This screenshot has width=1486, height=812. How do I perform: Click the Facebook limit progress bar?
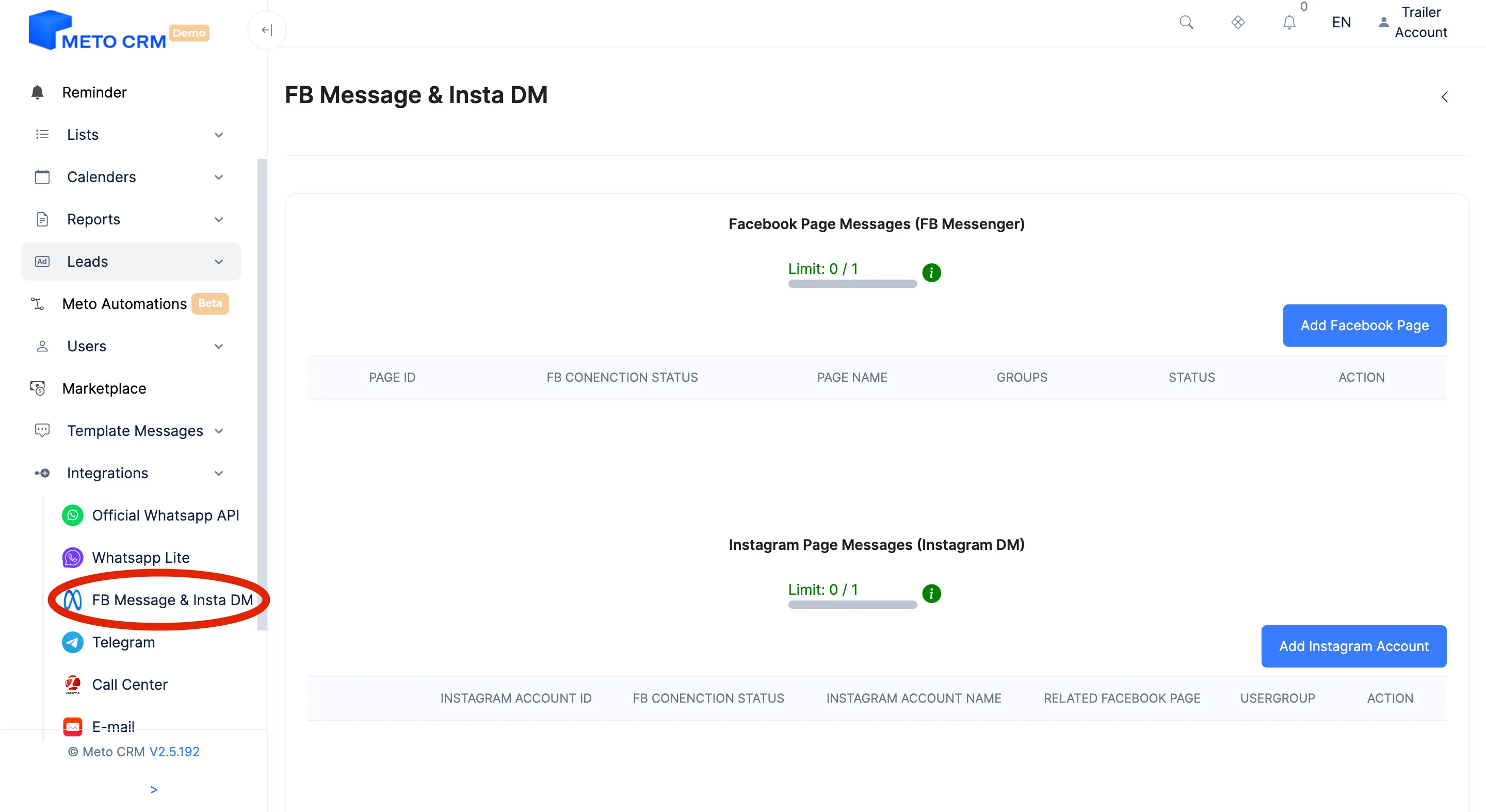tap(852, 284)
